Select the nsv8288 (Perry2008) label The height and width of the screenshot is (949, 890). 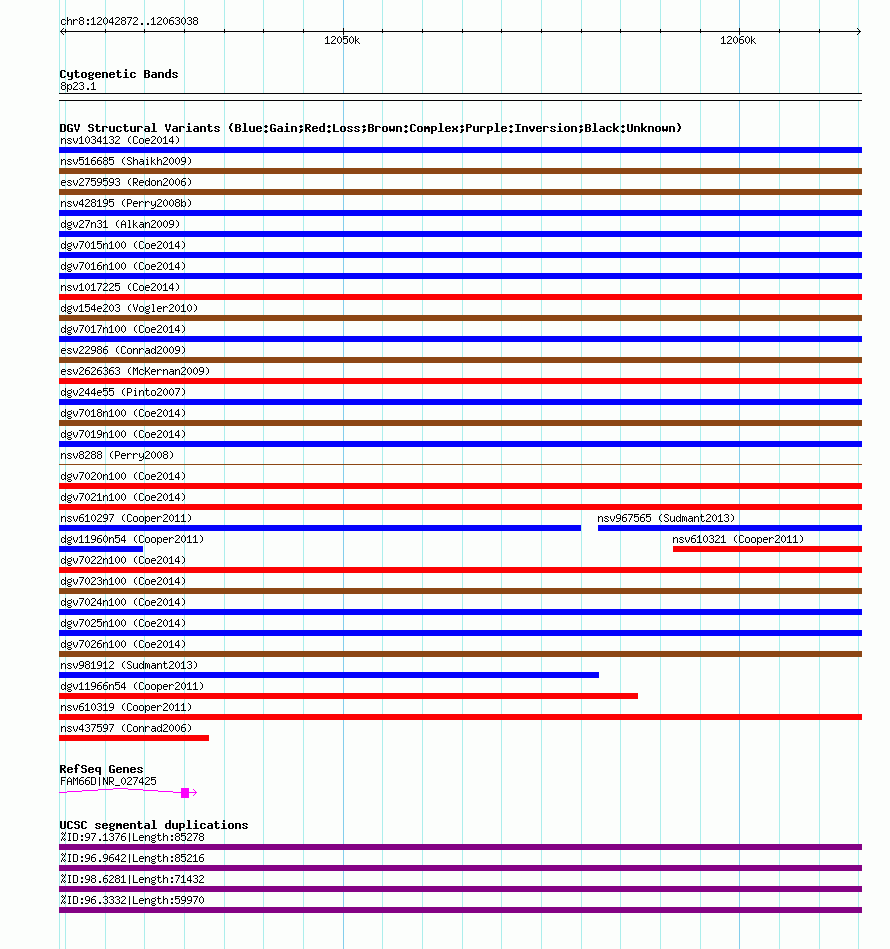117,455
